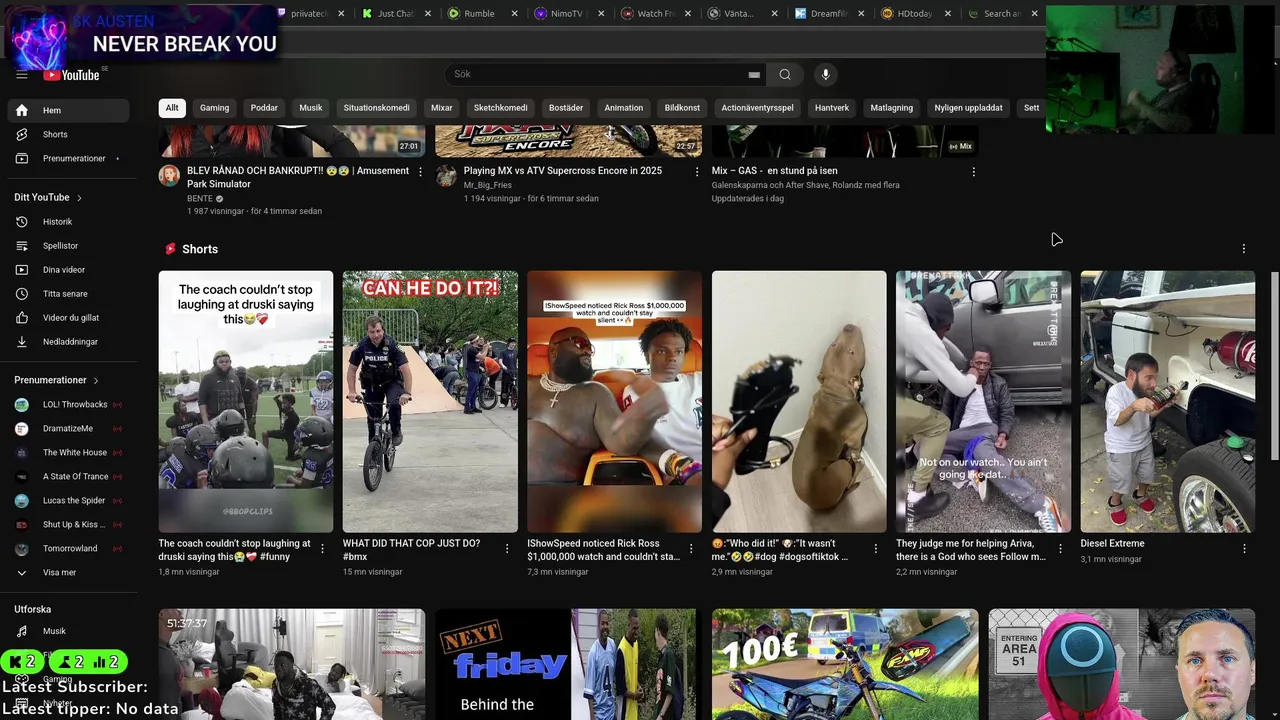
Task: Start voice search with microphone icon
Action: pyautogui.click(x=825, y=74)
